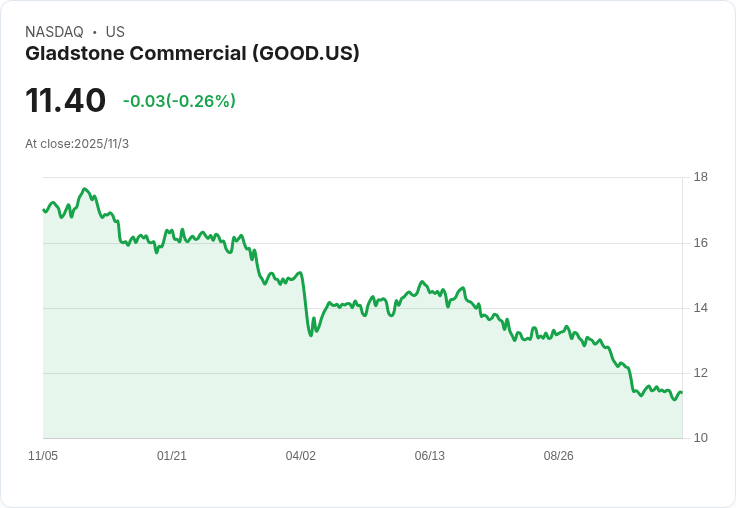The image size is (736, 508).
Task: Select the At close 2025/11/3 timestamp
Action: click(x=77, y=144)
